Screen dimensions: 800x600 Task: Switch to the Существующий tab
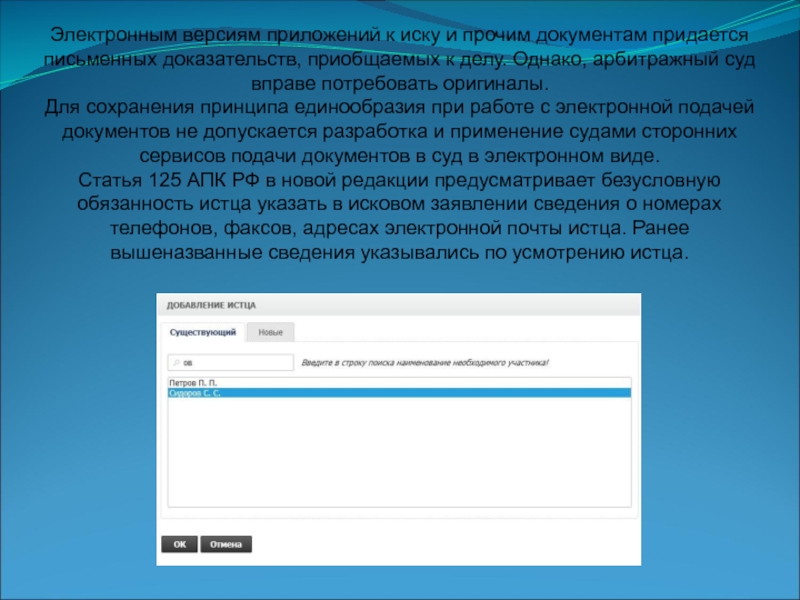coord(202,332)
